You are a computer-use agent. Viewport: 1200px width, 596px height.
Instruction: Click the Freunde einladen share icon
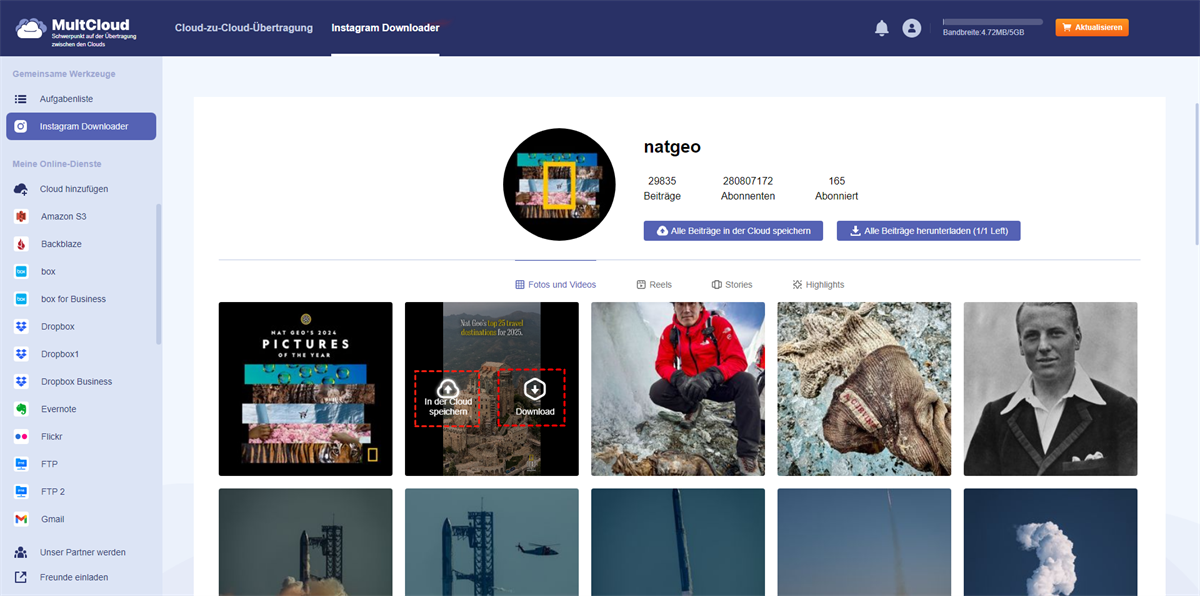[x=20, y=577]
